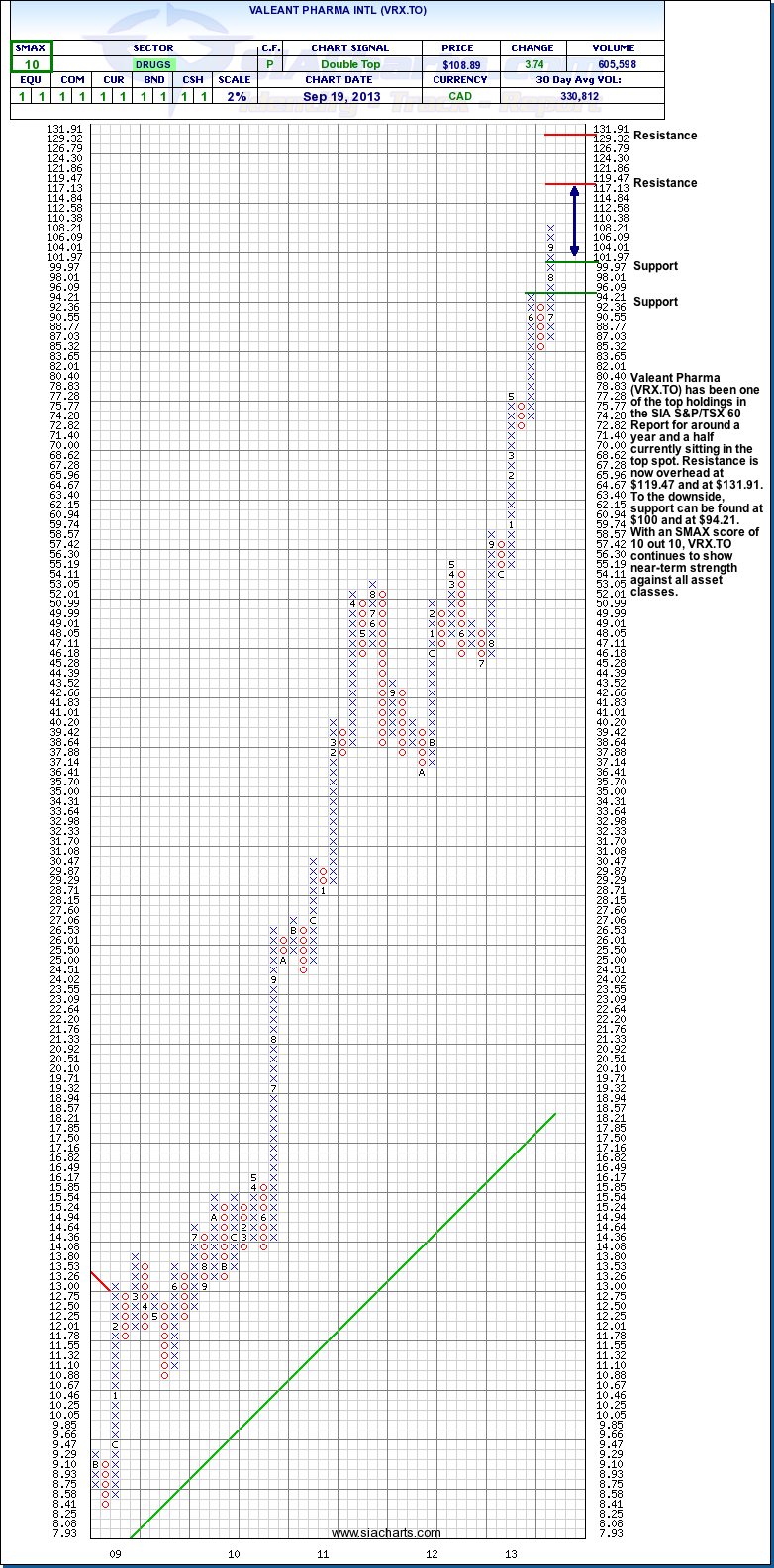Viewport: 774px width, 1568px height.
Task: Click the $108.89 price value
Action: coord(460,64)
